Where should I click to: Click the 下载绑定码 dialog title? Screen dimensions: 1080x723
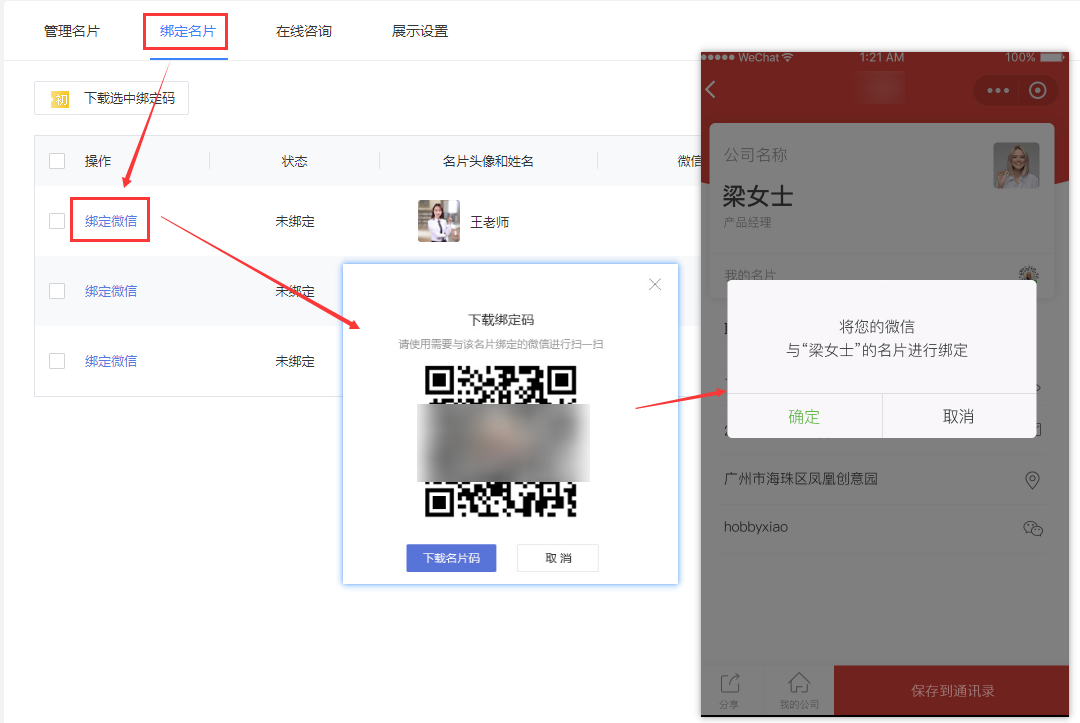[501, 319]
